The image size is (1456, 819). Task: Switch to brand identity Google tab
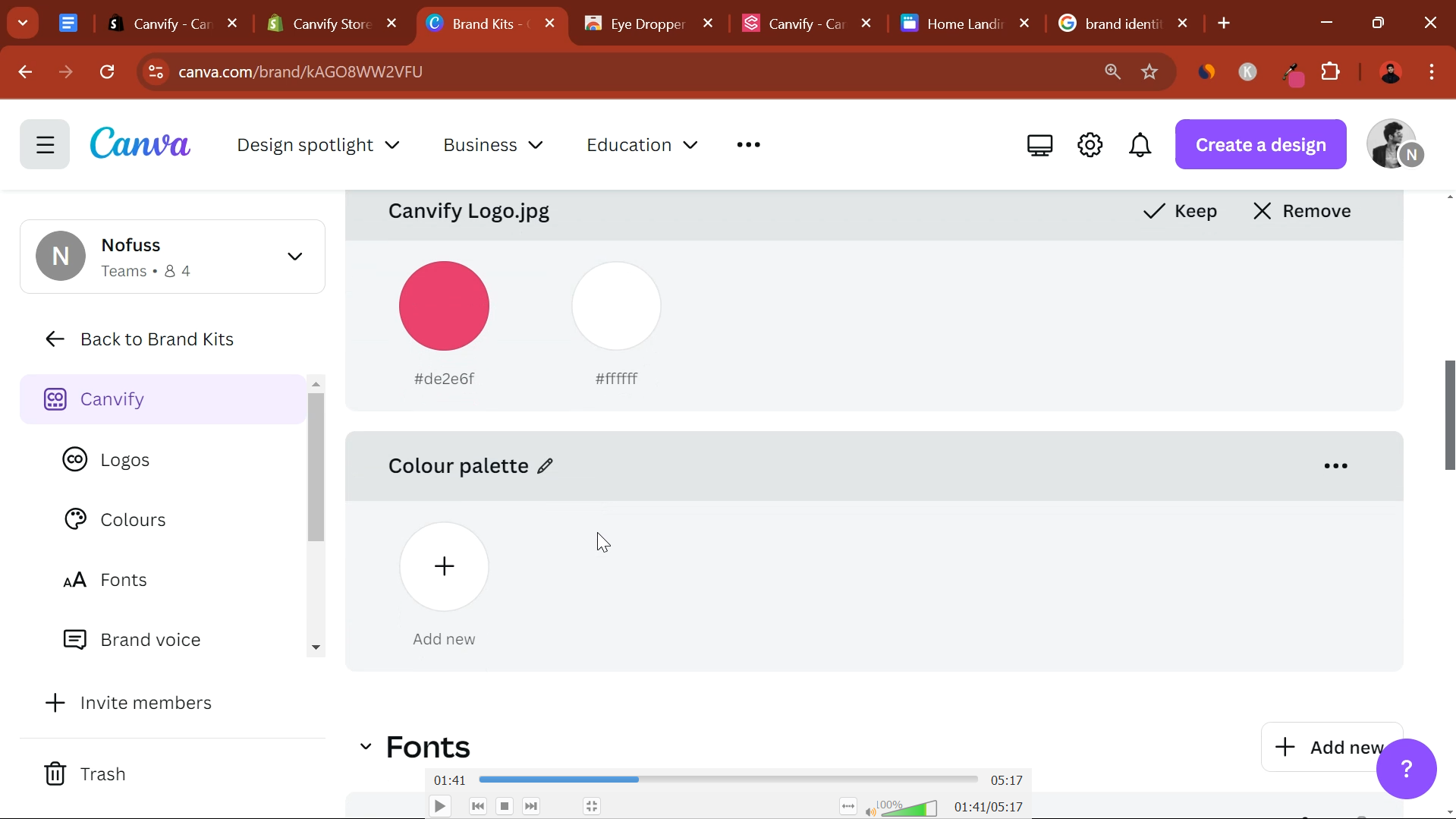click(x=1122, y=24)
